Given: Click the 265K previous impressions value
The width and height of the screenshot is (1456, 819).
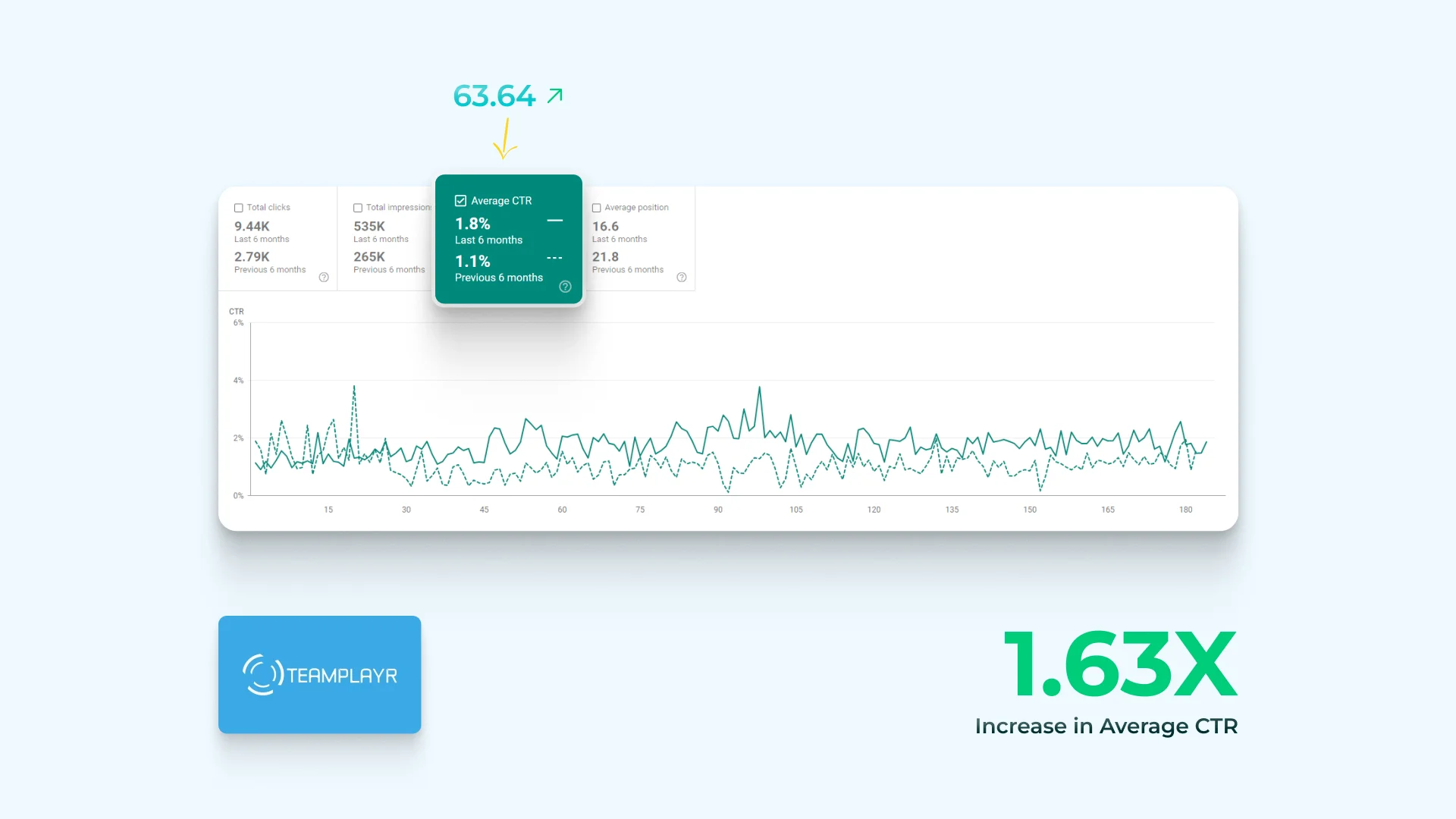Looking at the screenshot, I should pyautogui.click(x=369, y=256).
